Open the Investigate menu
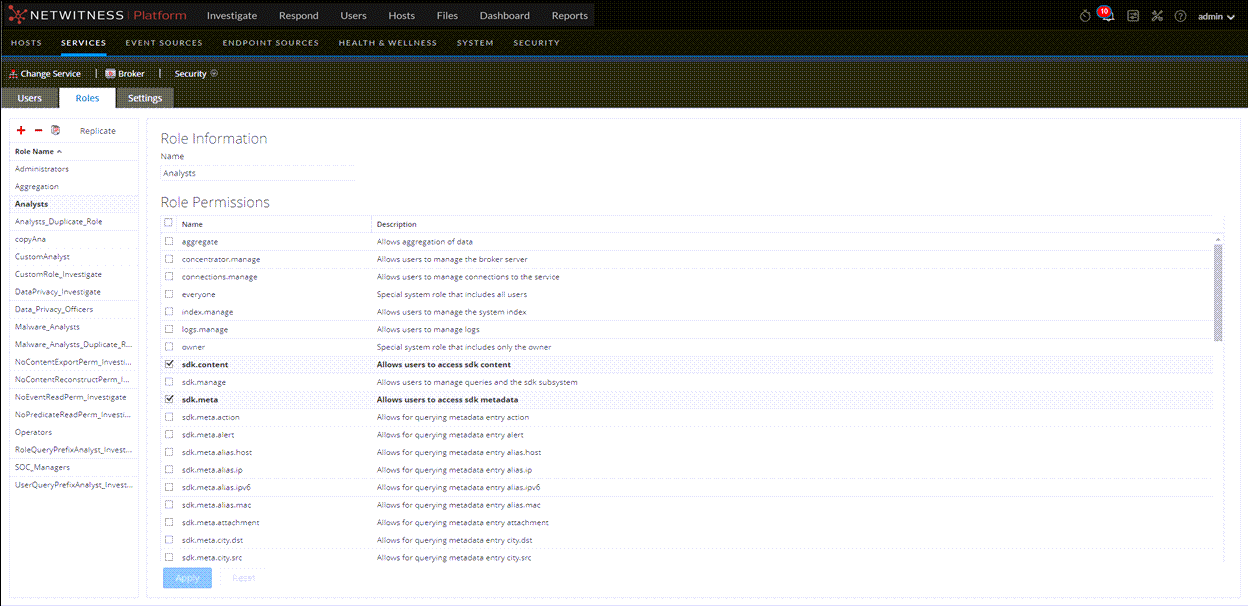1248x606 pixels. 231,16
